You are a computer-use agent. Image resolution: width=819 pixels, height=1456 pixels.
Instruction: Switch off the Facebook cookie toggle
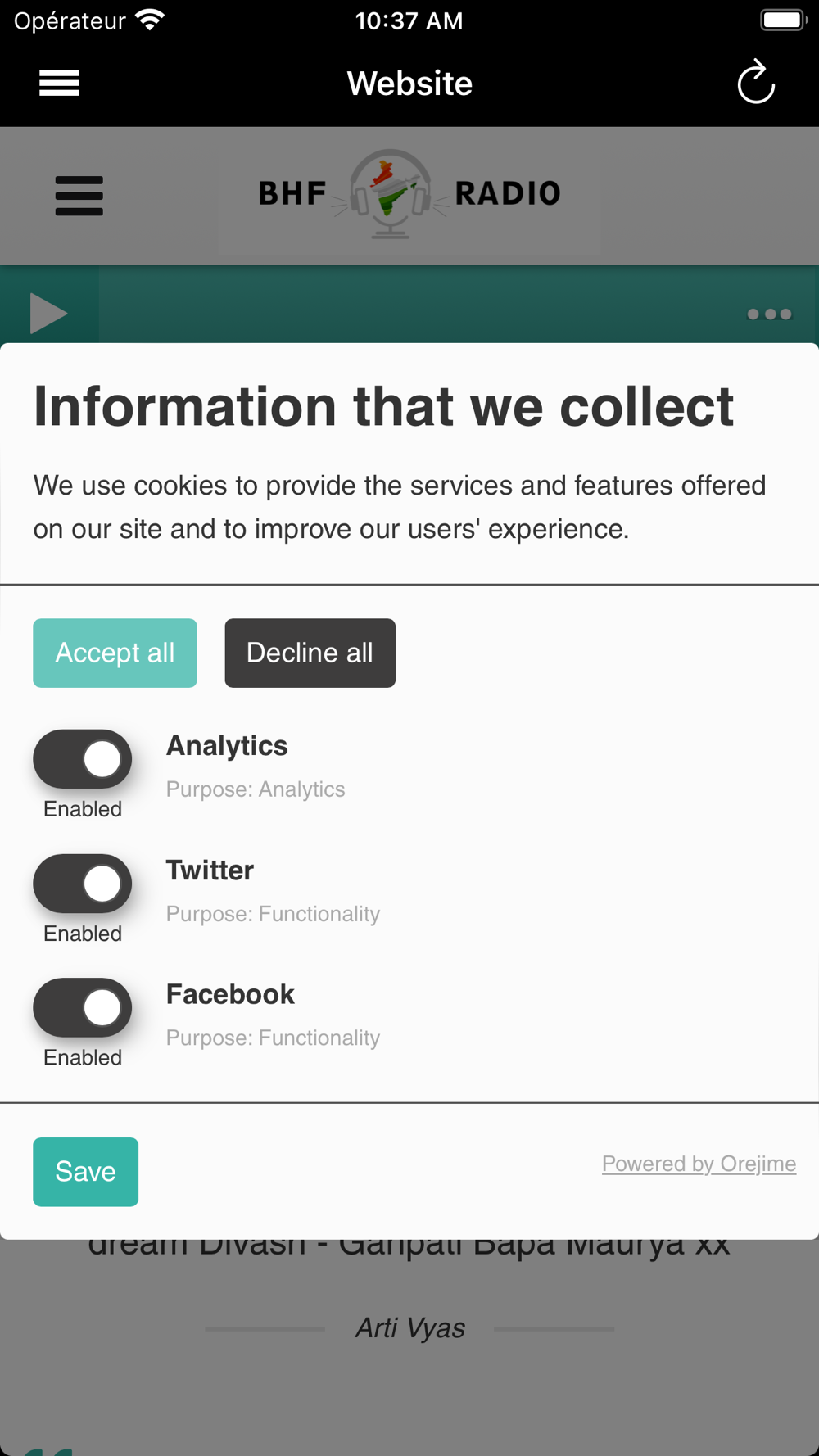click(83, 1008)
